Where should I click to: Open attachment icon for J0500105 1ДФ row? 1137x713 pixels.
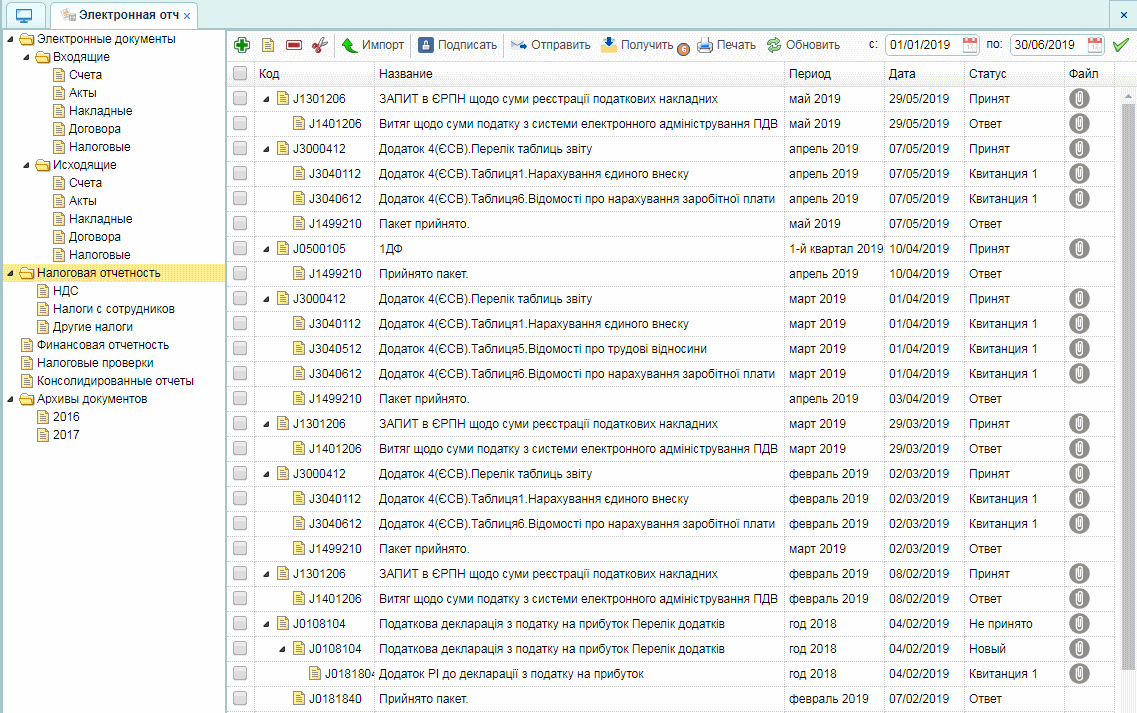click(x=1079, y=248)
